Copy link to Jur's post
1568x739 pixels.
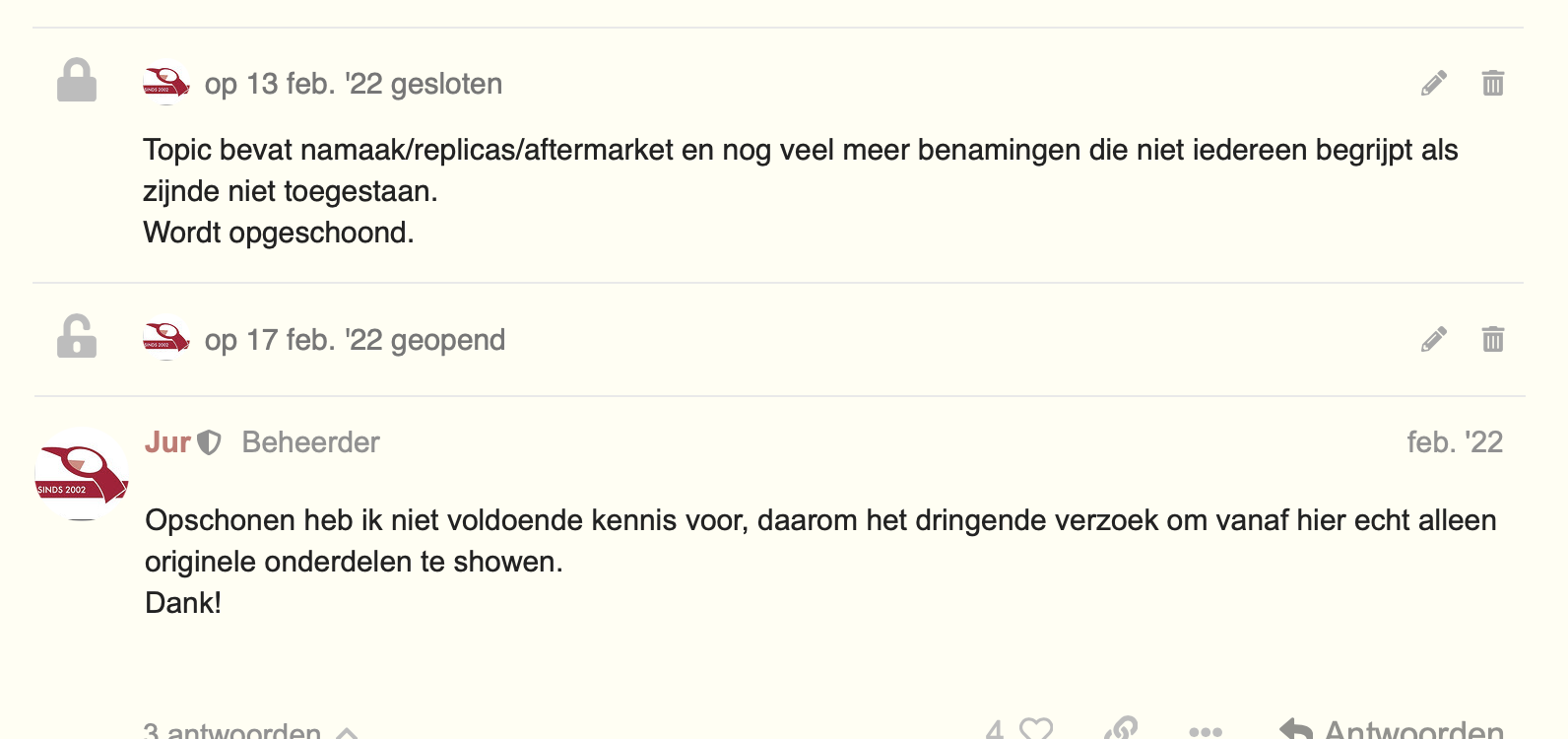point(1121,729)
